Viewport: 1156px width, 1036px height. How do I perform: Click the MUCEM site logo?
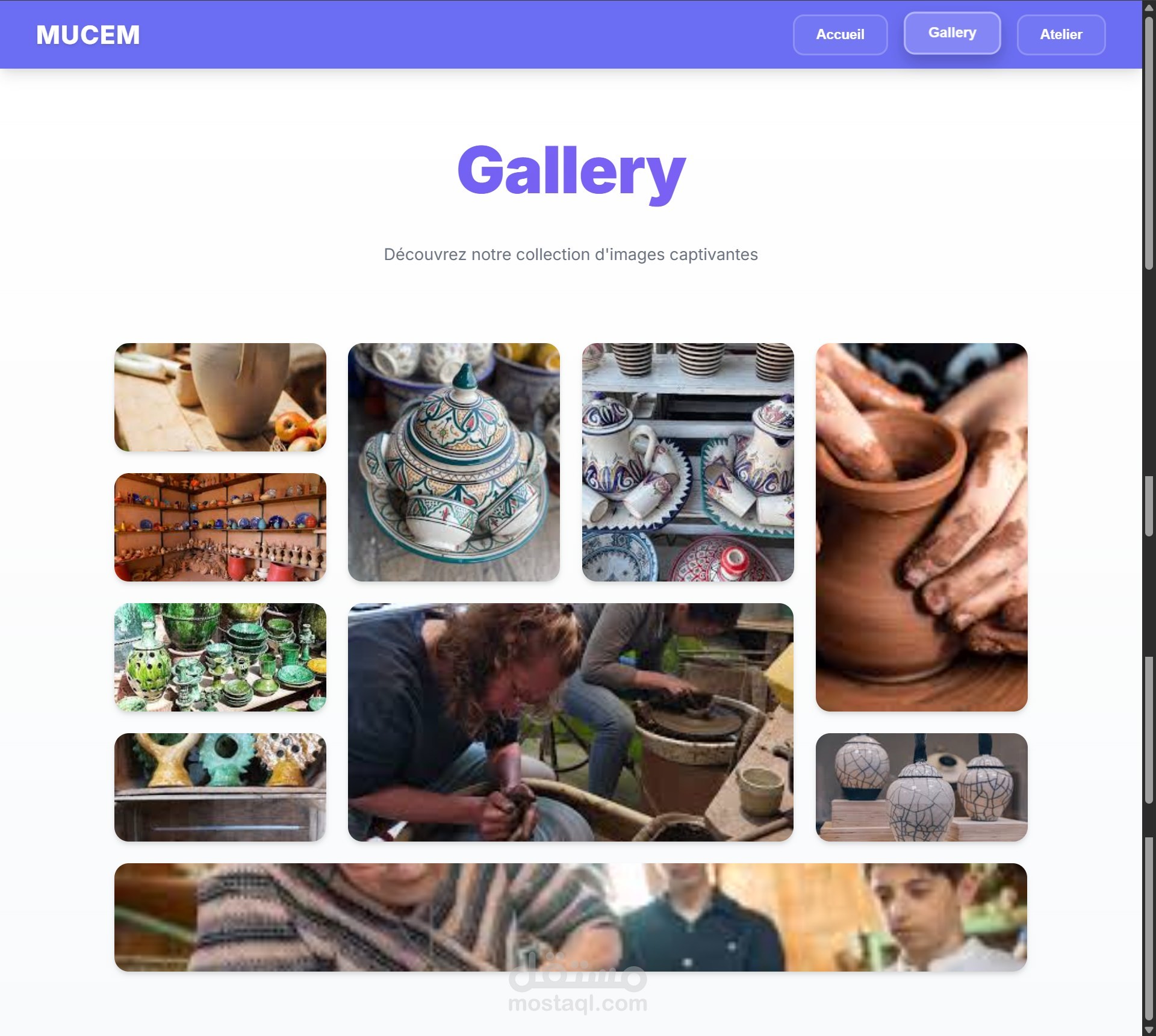(88, 35)
